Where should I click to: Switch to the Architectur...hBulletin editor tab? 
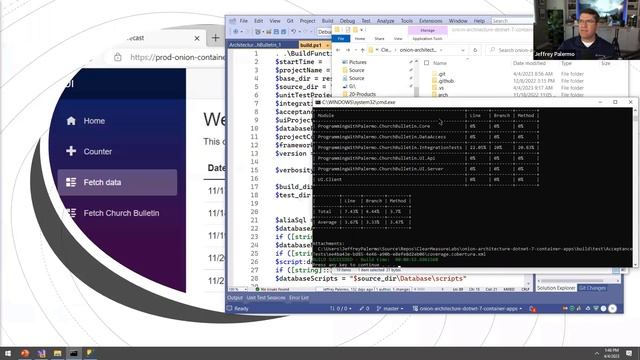(x=256, y=45)
